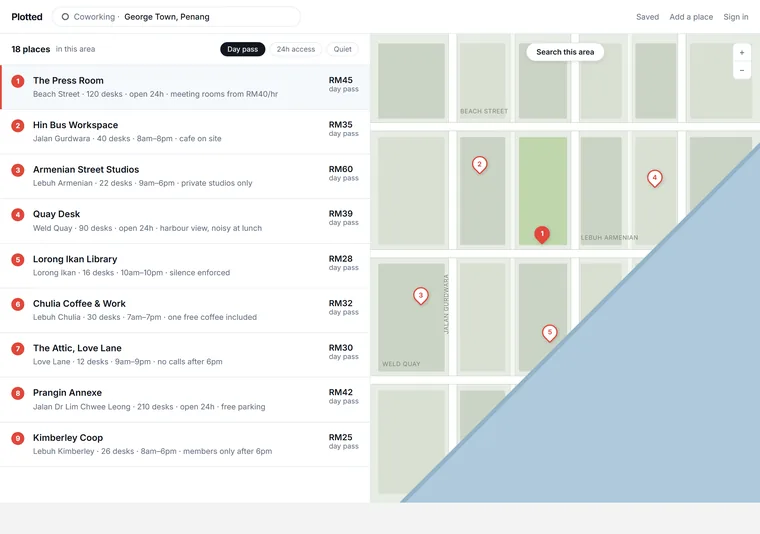This screenshot has width=760, height=534.
Task: Click map pin number 3
Action: click(x=421, y=296)
